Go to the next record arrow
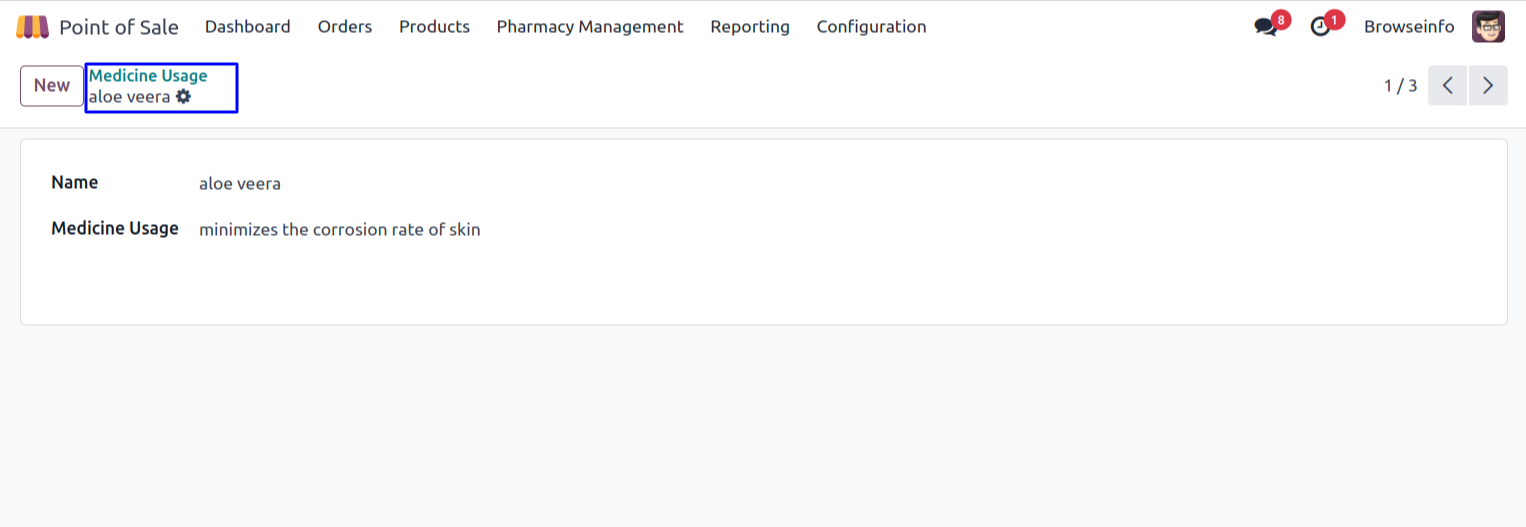1526x527 pixels. pyautogui.click(x=1488, y=86)
